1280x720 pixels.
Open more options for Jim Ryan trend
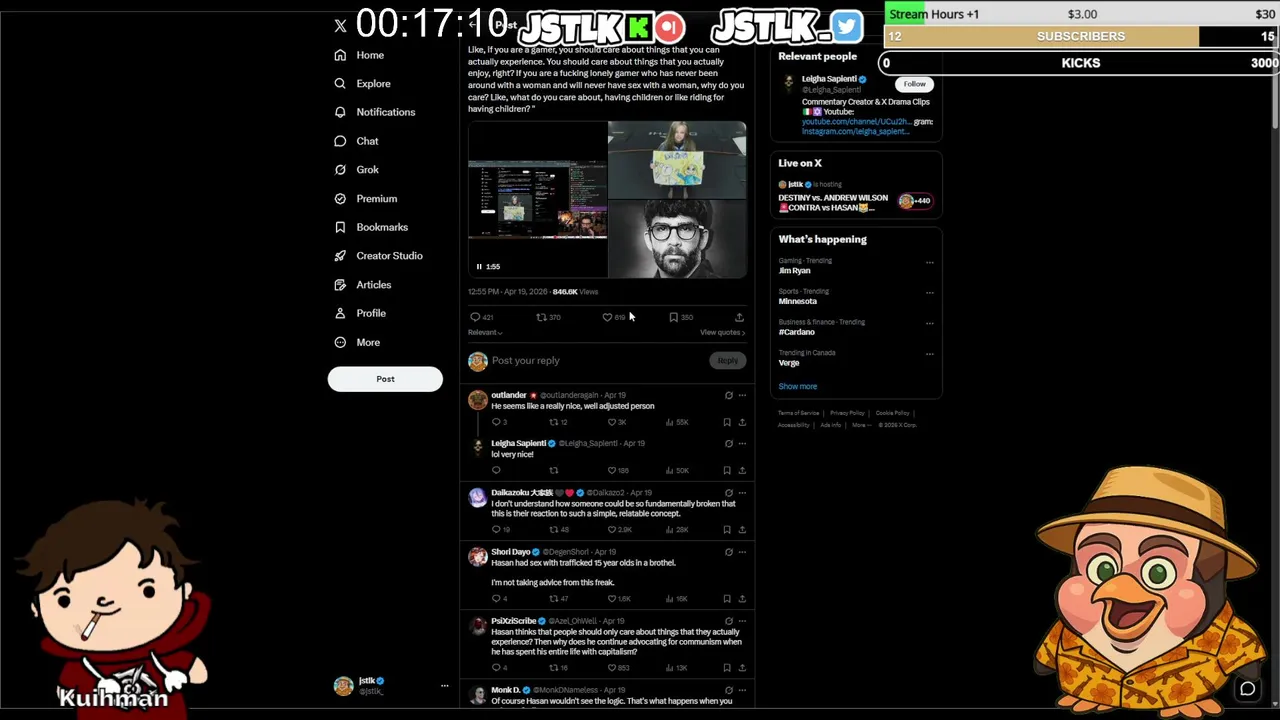pos(930,263)
